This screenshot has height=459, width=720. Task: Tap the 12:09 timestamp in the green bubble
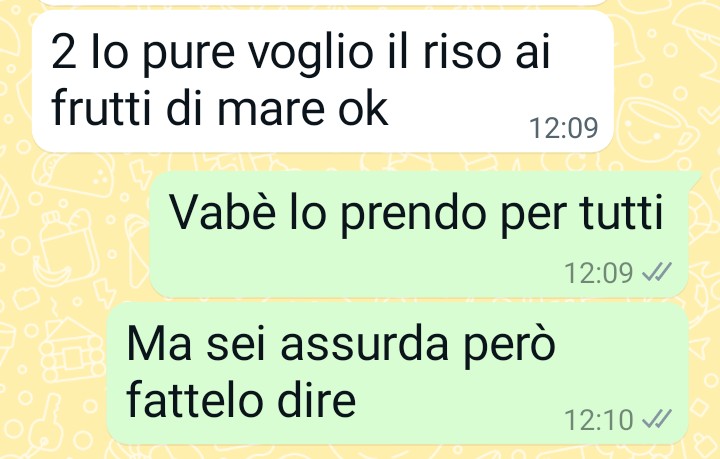(x=598, y=273)
